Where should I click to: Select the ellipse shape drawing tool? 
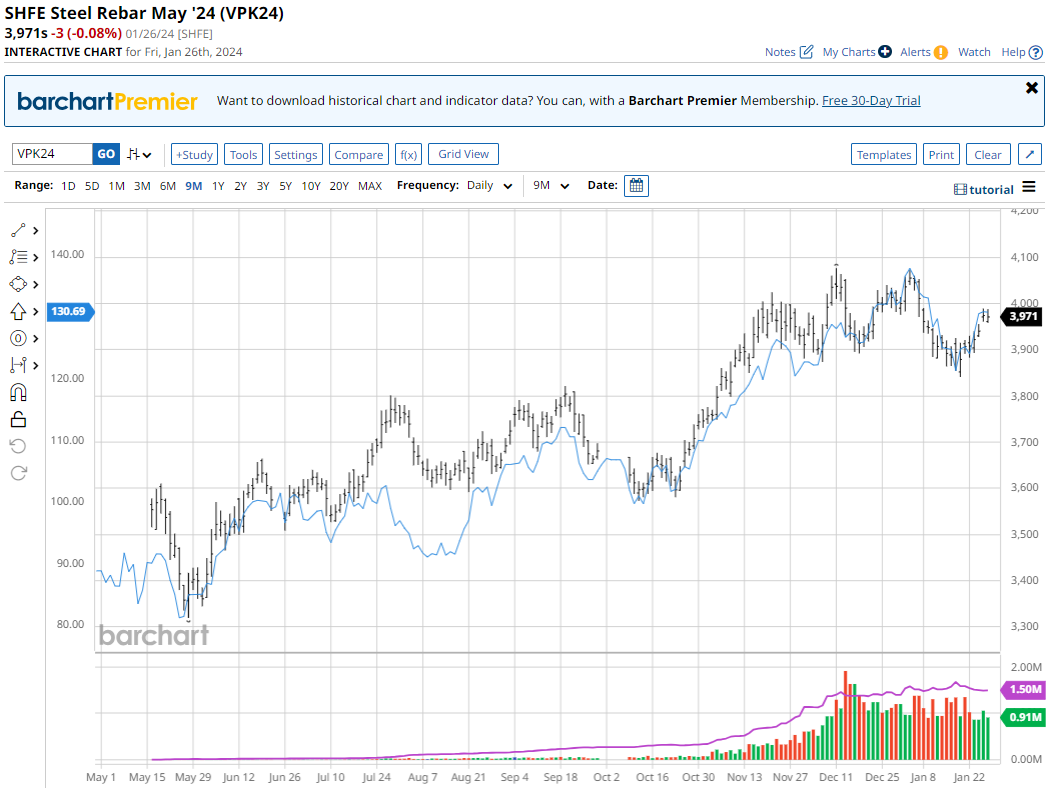pyautogui.click(x=18, y=284)
